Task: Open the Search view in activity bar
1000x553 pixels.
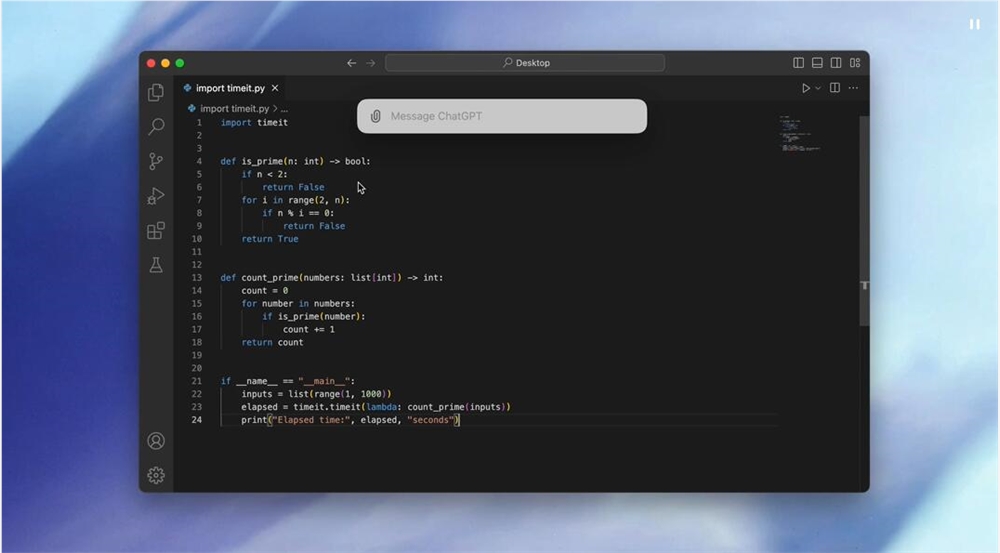Action: [156, 126]
